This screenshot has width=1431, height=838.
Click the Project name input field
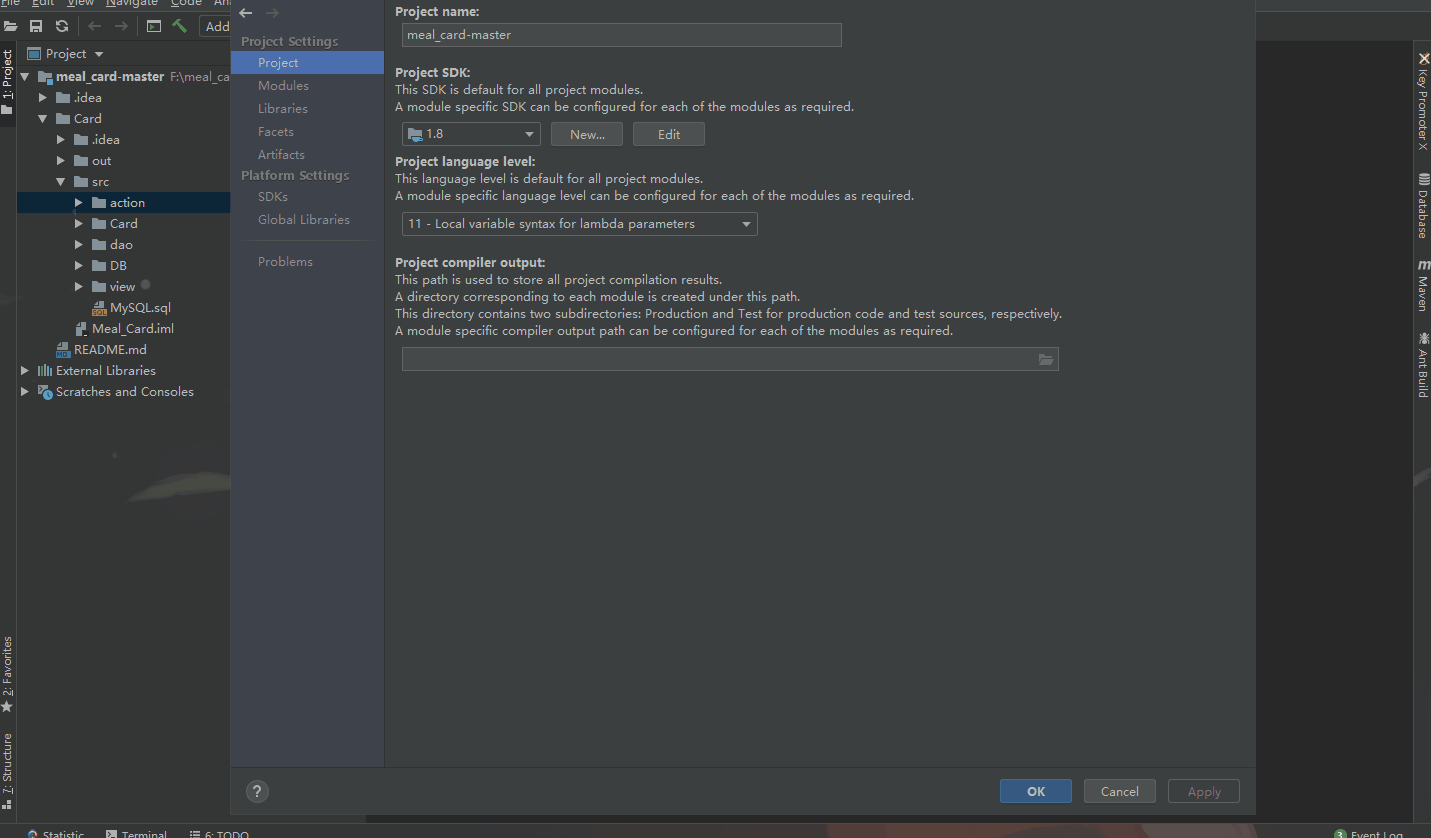(x=621, y=35)
